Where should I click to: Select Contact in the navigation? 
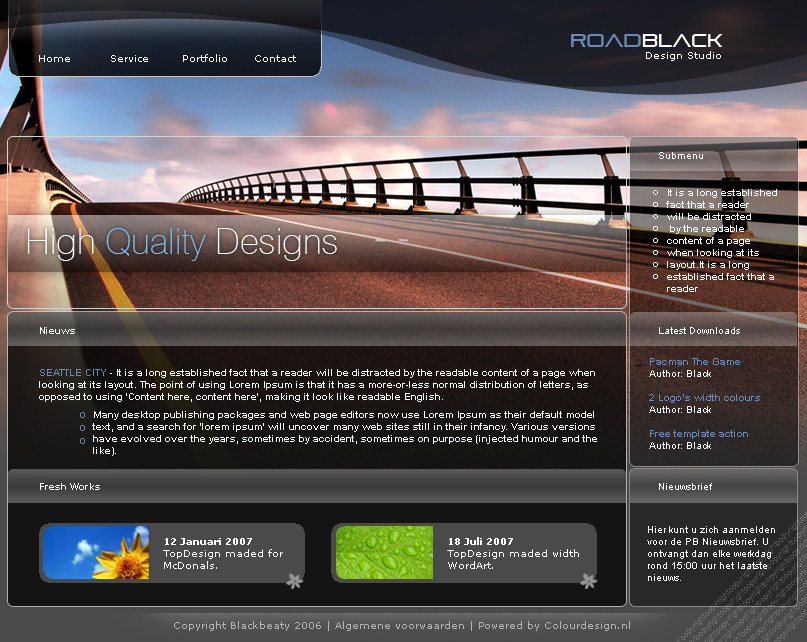pyautogui.click(x=275, y=59)
